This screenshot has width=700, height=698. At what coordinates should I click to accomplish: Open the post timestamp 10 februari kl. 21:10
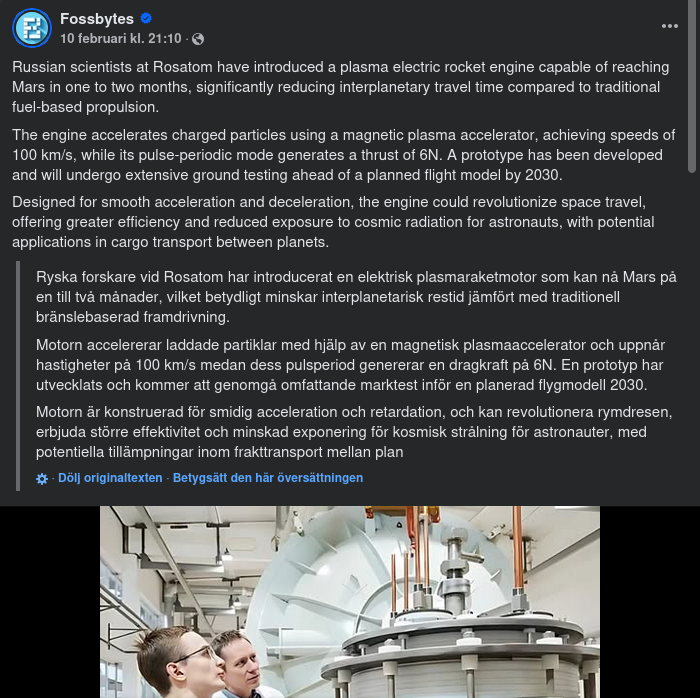tap(121, 38)
